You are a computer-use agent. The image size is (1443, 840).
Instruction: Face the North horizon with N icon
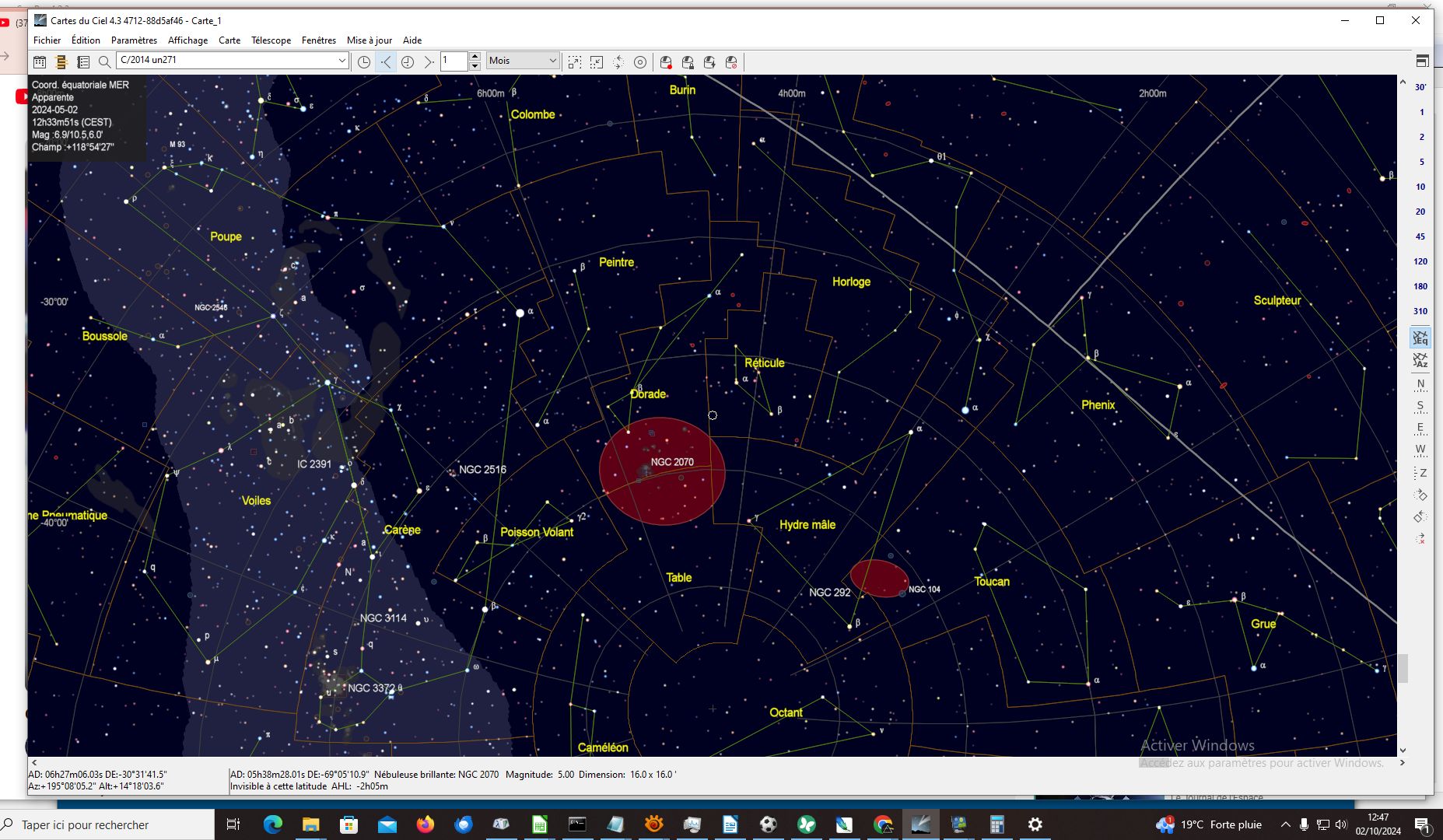(x=1420, y=384)
